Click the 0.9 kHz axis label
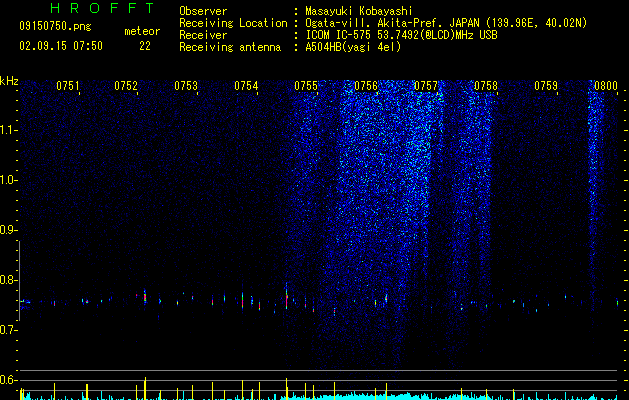This screenshot has width=629, height=400. tap(8, 230)
